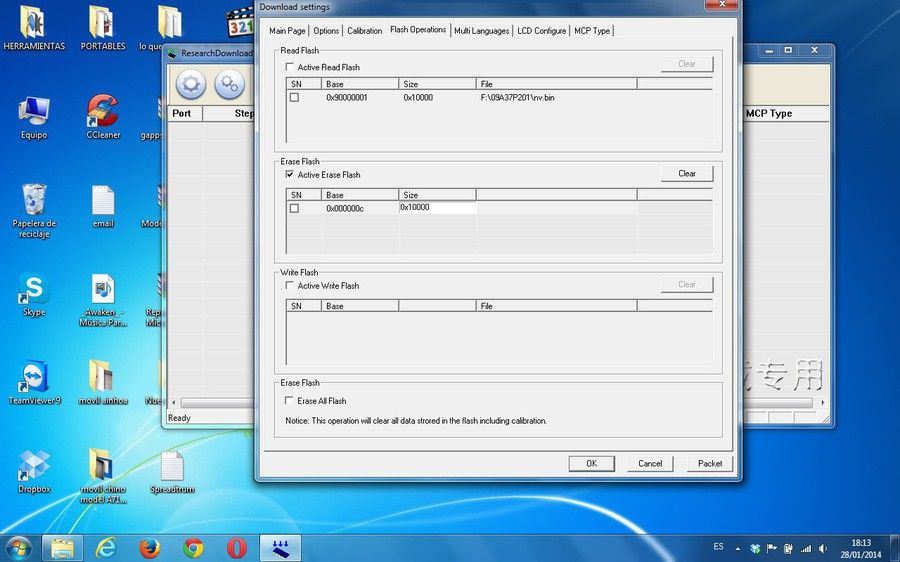Show hidden tray icons arrow
The height and width of the screenshot is (562, 900).
[x=738, y=549]
